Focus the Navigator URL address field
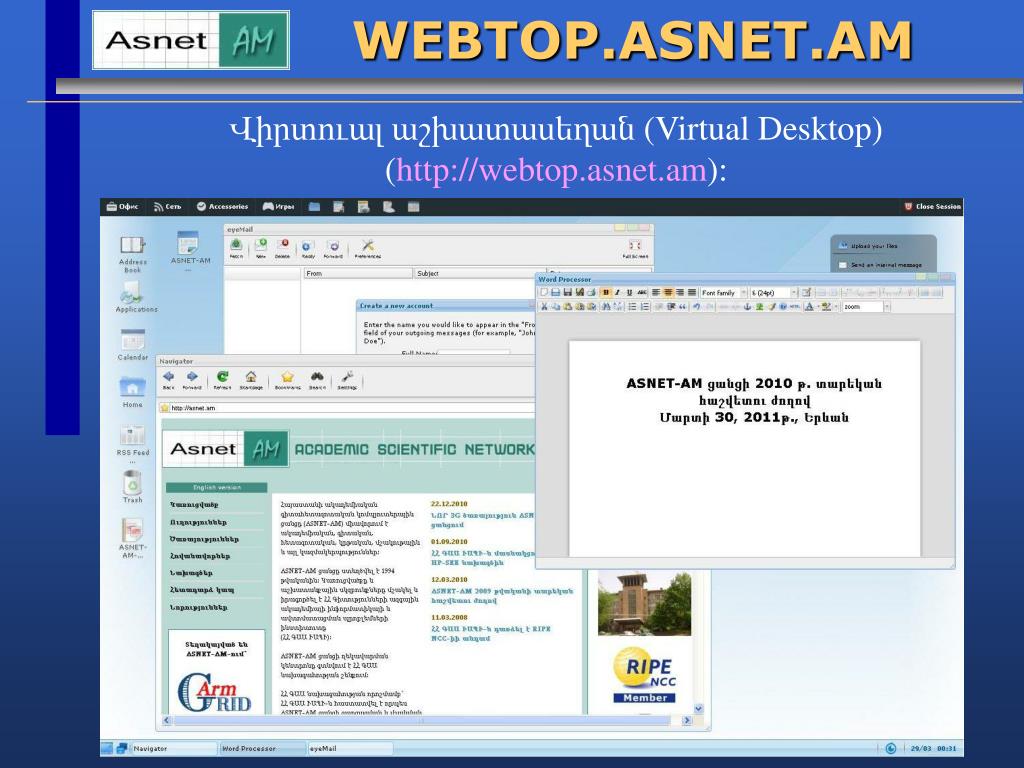This screenshot has height=768, width=1024. coord(351,408)
